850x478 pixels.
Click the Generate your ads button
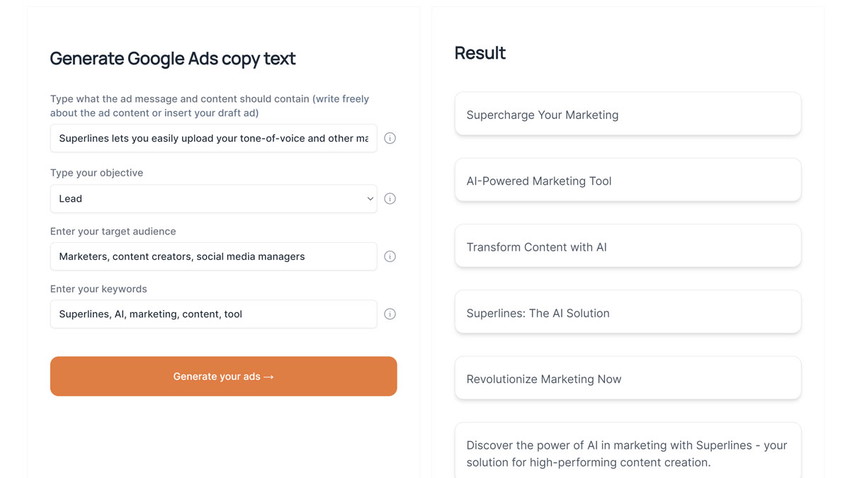click(x=223, y=376)
